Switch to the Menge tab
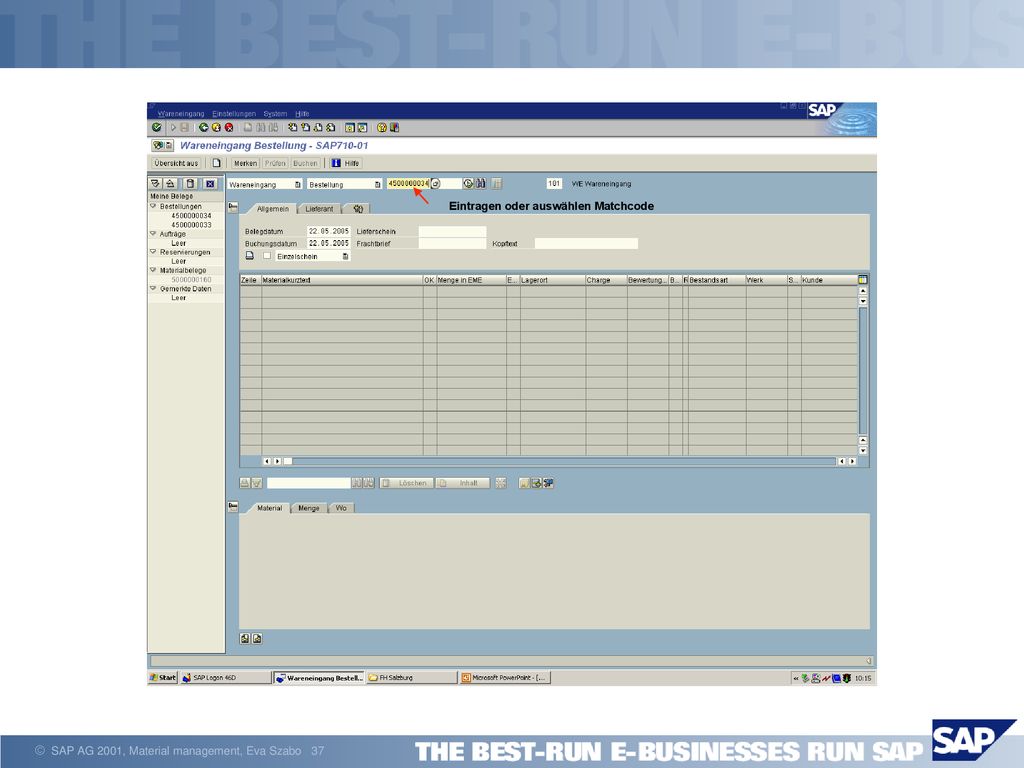 309,508
